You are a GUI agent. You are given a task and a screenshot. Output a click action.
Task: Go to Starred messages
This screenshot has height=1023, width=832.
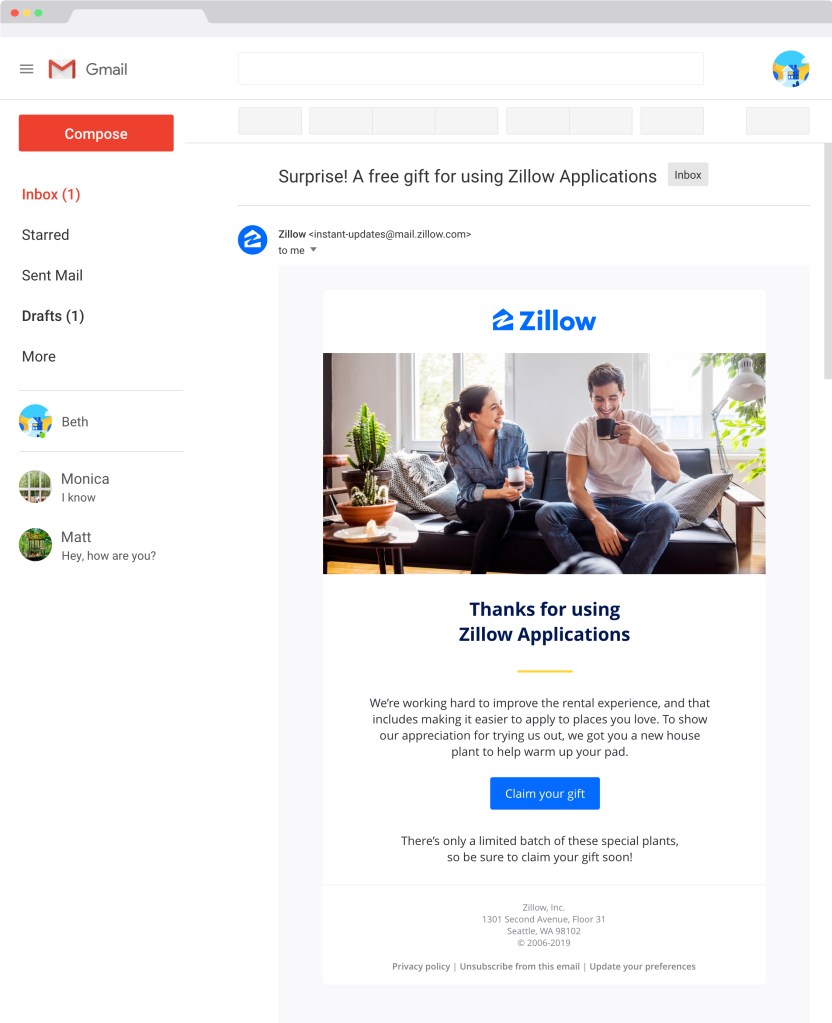click(x=45, y=235)
